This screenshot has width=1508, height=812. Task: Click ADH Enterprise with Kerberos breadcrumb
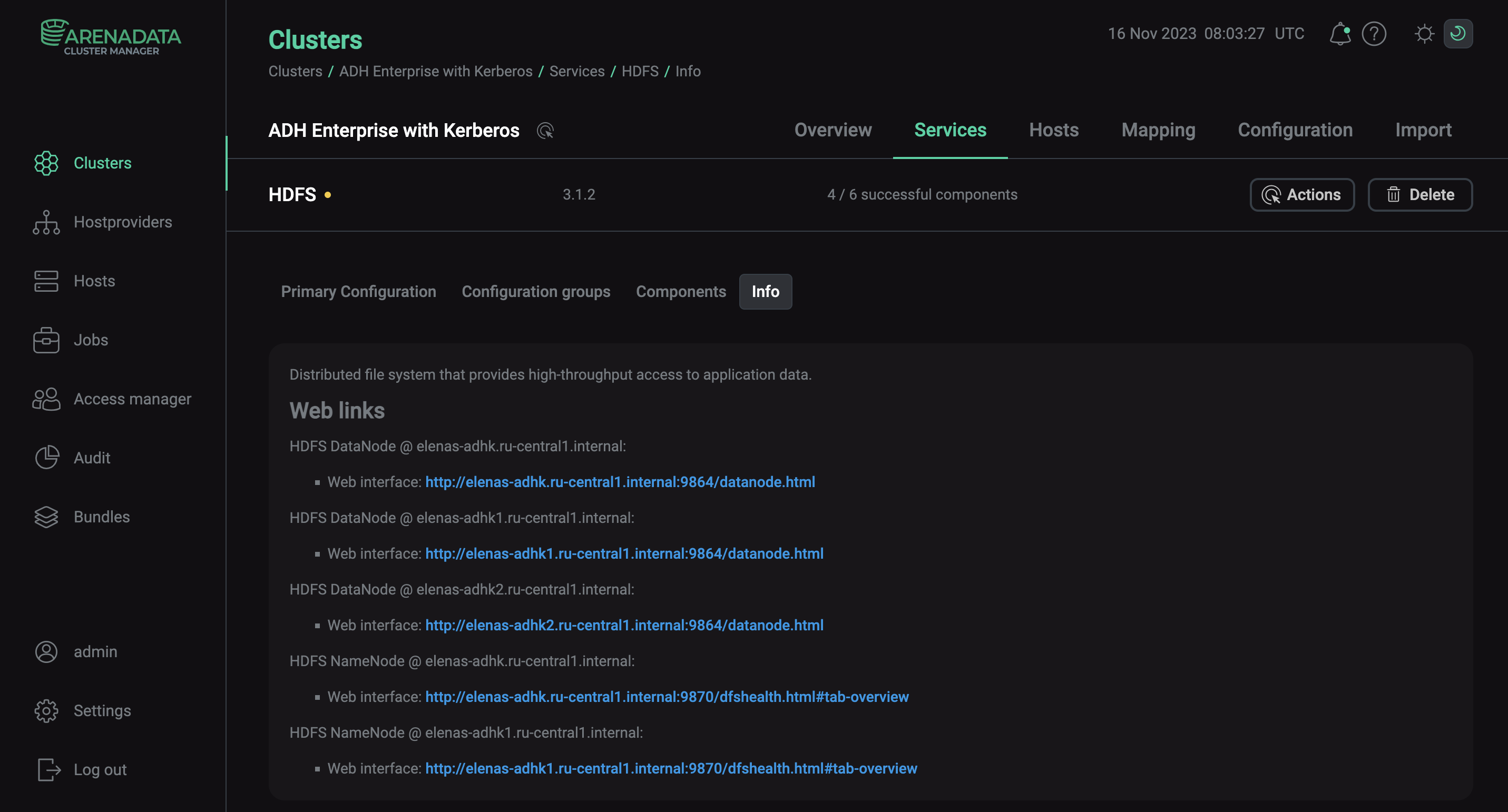(436, 72)
